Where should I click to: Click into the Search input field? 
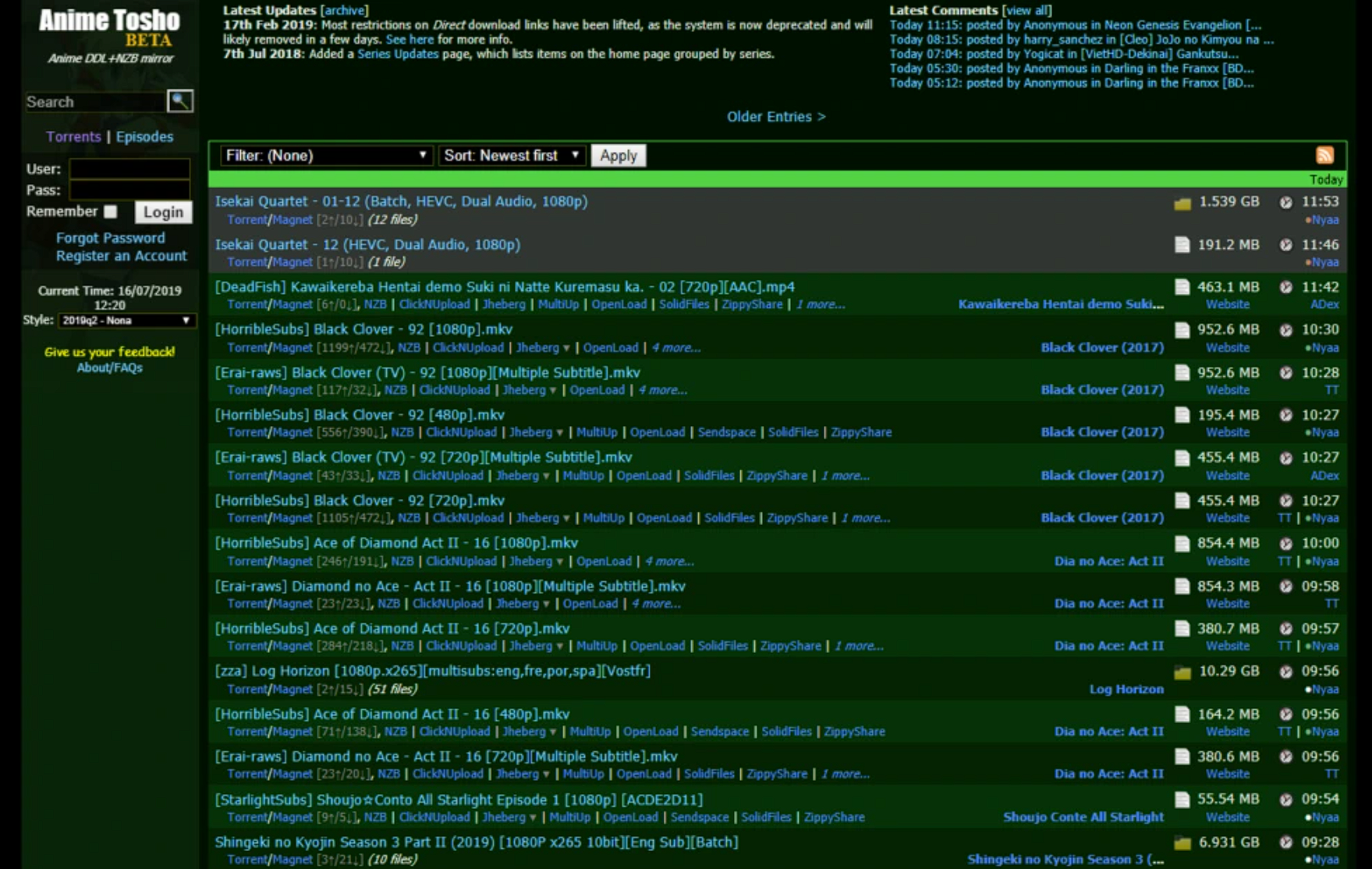pos(94,101)
